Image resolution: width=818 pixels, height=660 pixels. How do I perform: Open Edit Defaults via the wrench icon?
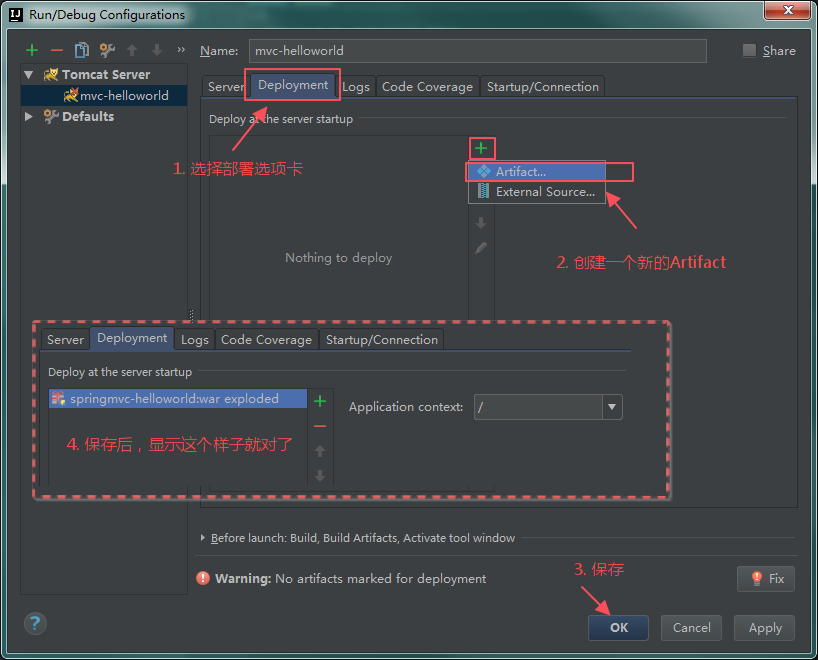[106, 50]
